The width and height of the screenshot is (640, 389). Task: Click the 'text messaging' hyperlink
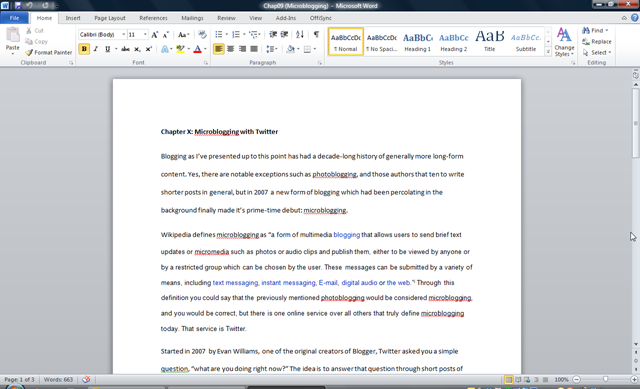235,282
